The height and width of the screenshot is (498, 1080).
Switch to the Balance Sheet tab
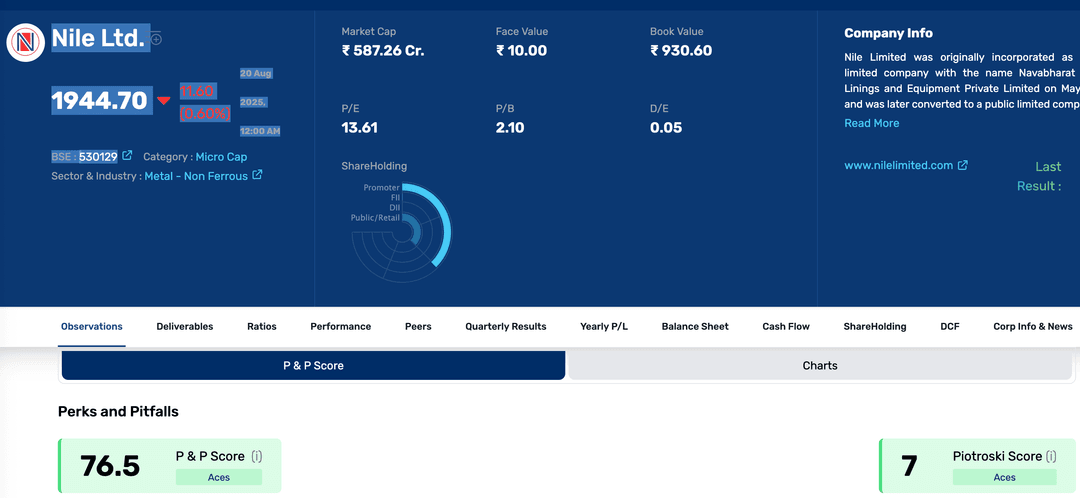[x=695, y=326]
